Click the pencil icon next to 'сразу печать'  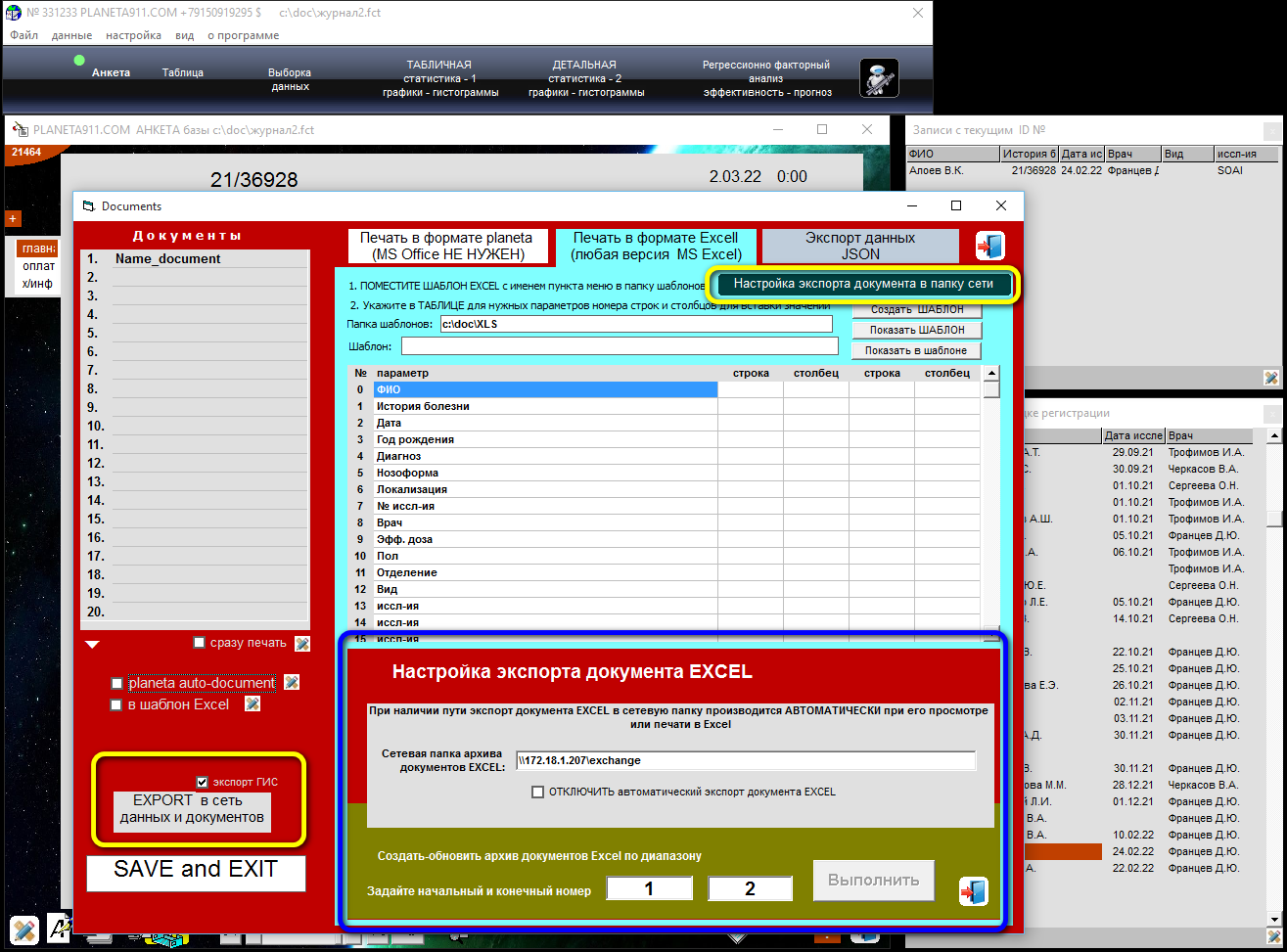pyautogui.click(x=302, y=643)
